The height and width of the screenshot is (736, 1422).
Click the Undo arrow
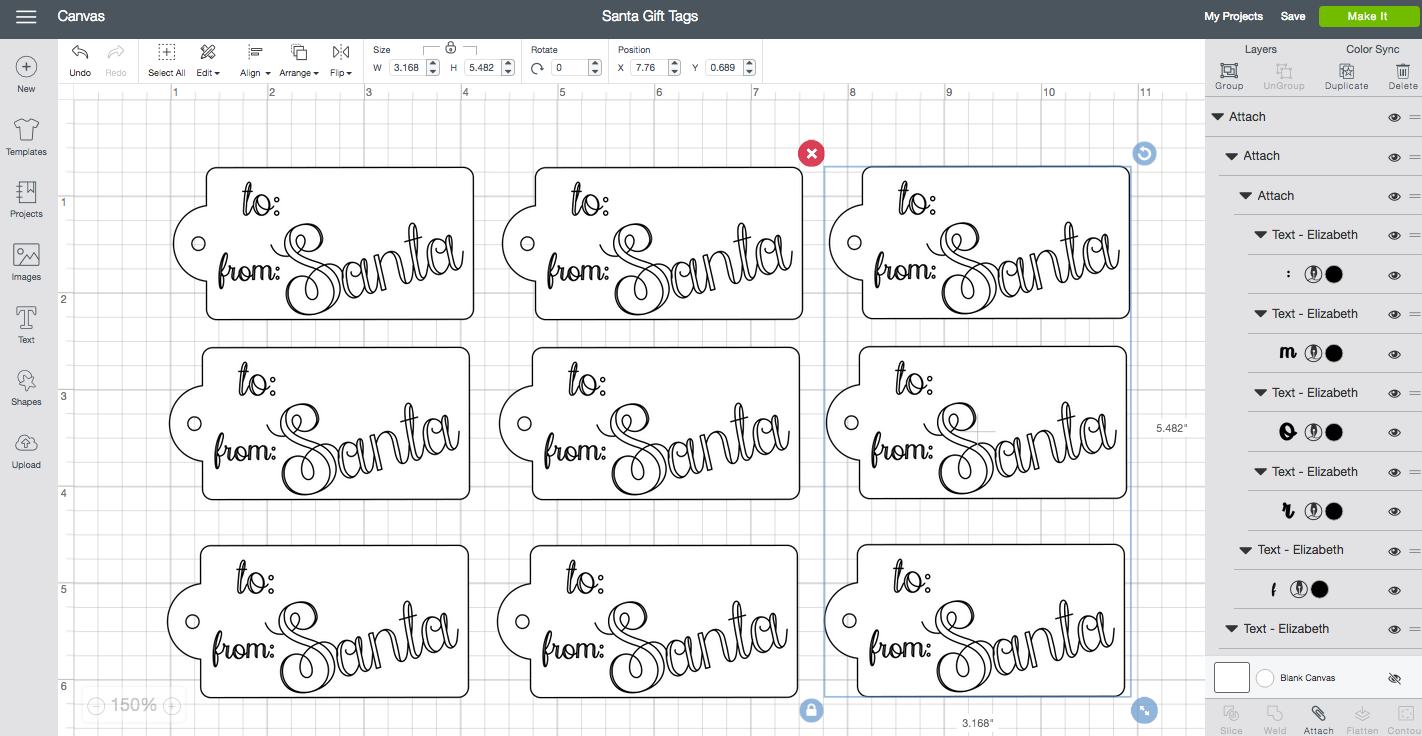coord(80,53)
